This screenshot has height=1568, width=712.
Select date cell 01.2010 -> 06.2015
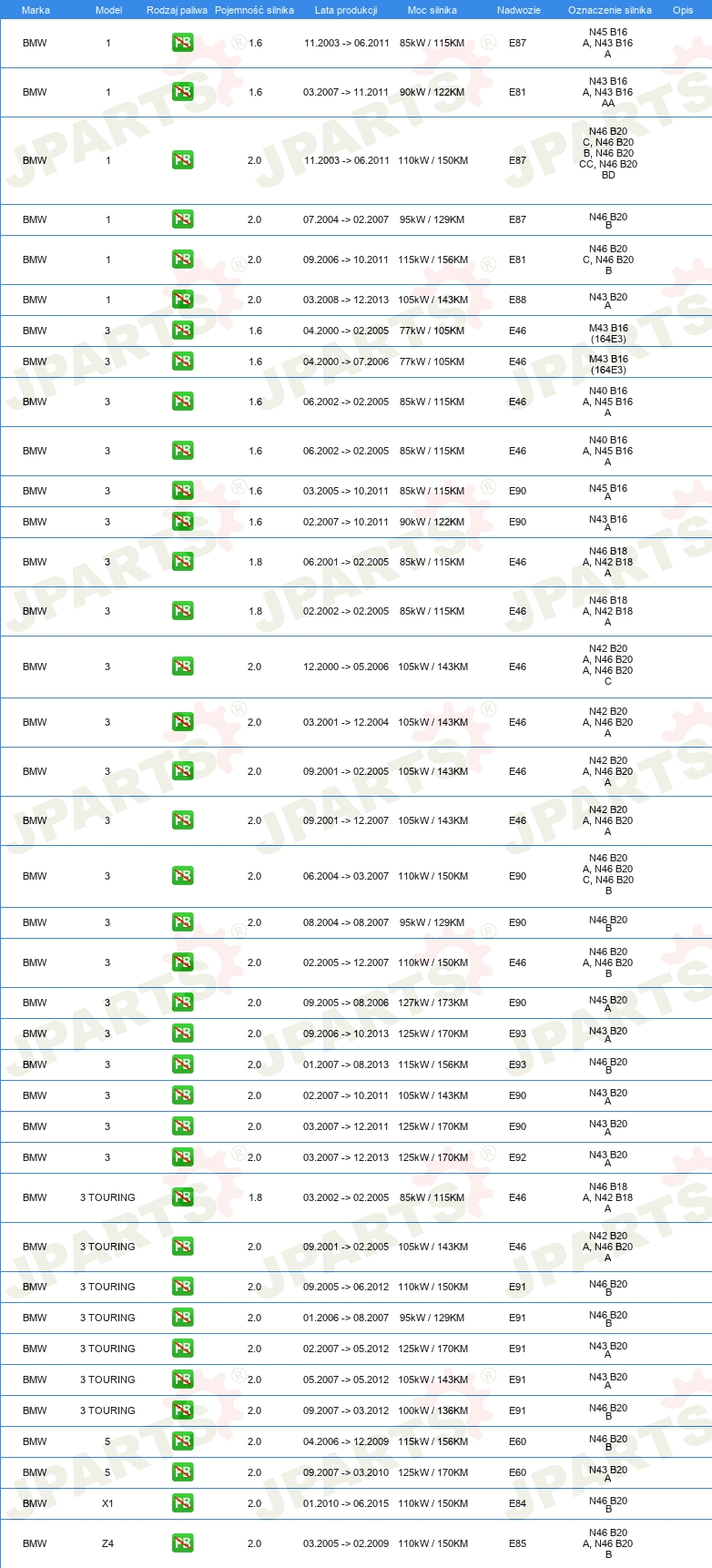tap(346, 1503)
